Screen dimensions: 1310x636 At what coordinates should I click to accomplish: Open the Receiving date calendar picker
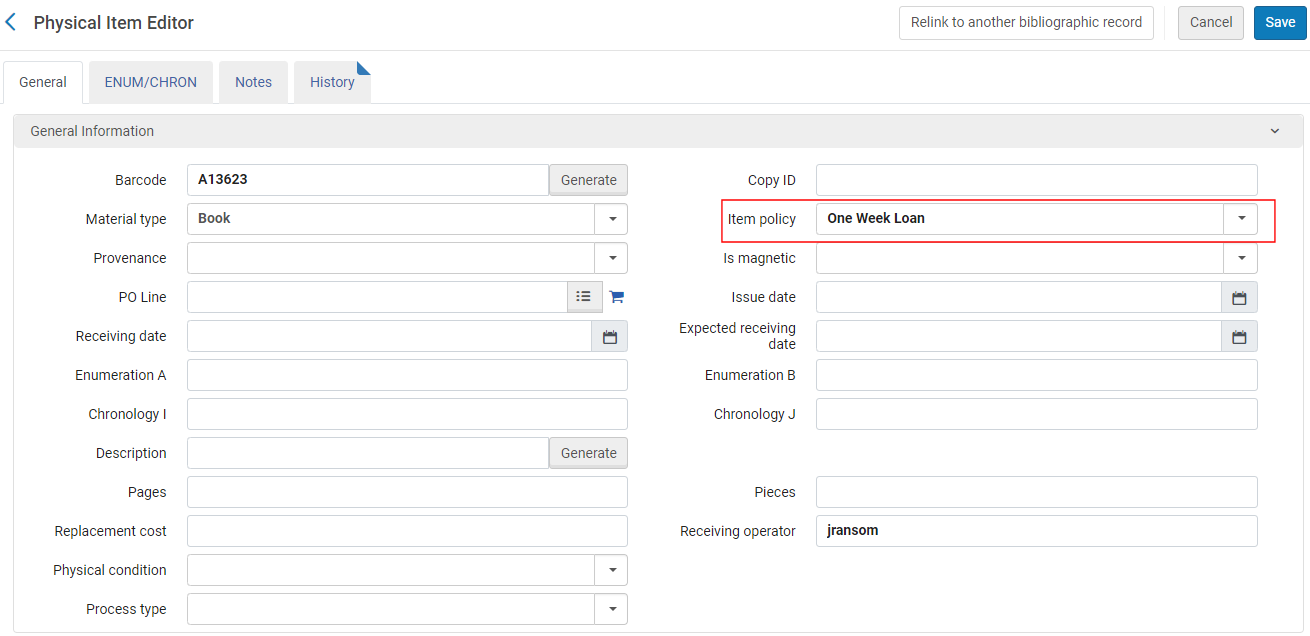(609, 337)
